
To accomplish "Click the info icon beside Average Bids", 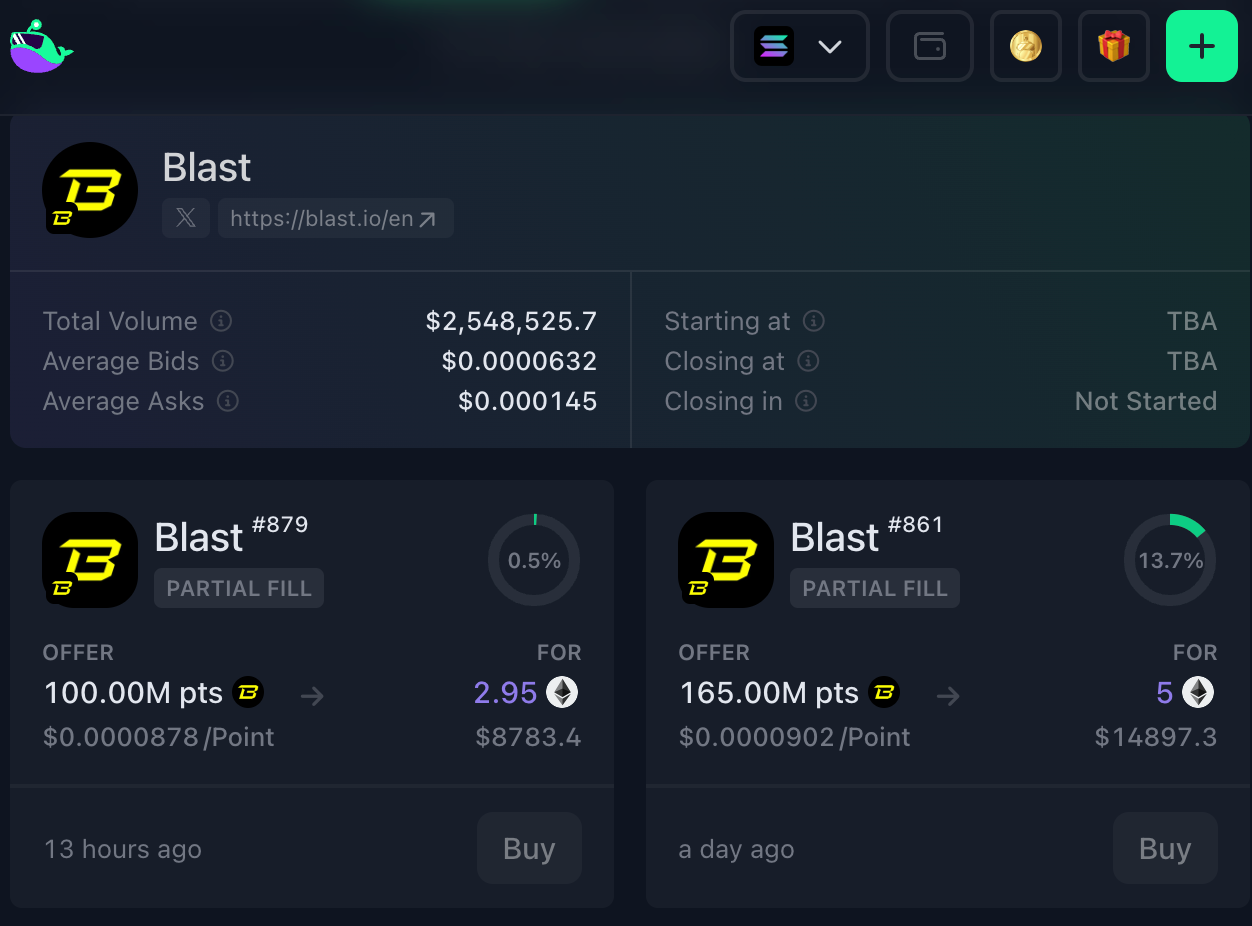I will click(223, 361).
